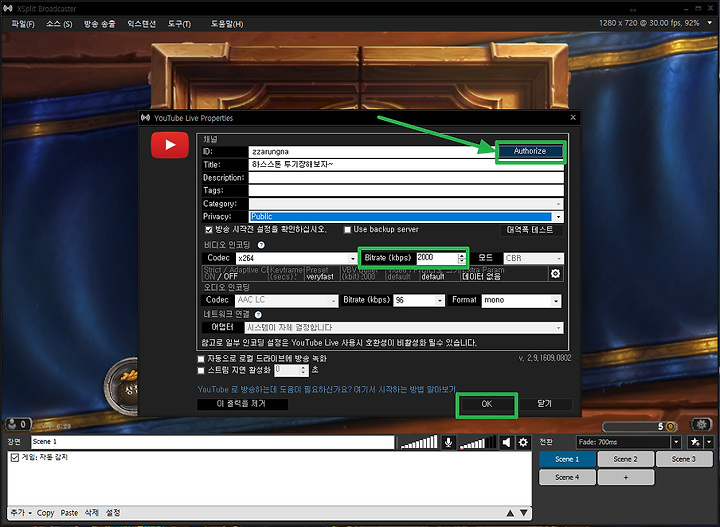This screenshot has height=527, width=720.
Task: Toggle the confirm-settings-before-broadcast checkbox
Action: (x=209, y=230)
